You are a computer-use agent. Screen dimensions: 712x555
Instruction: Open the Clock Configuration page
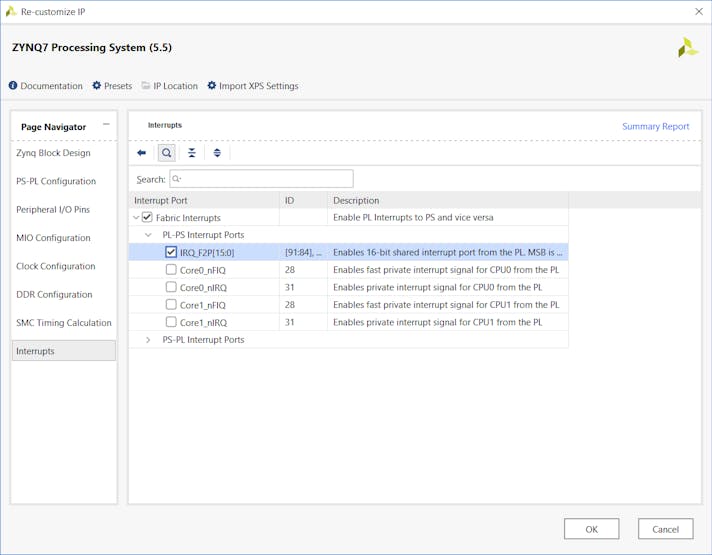(55, 266)
